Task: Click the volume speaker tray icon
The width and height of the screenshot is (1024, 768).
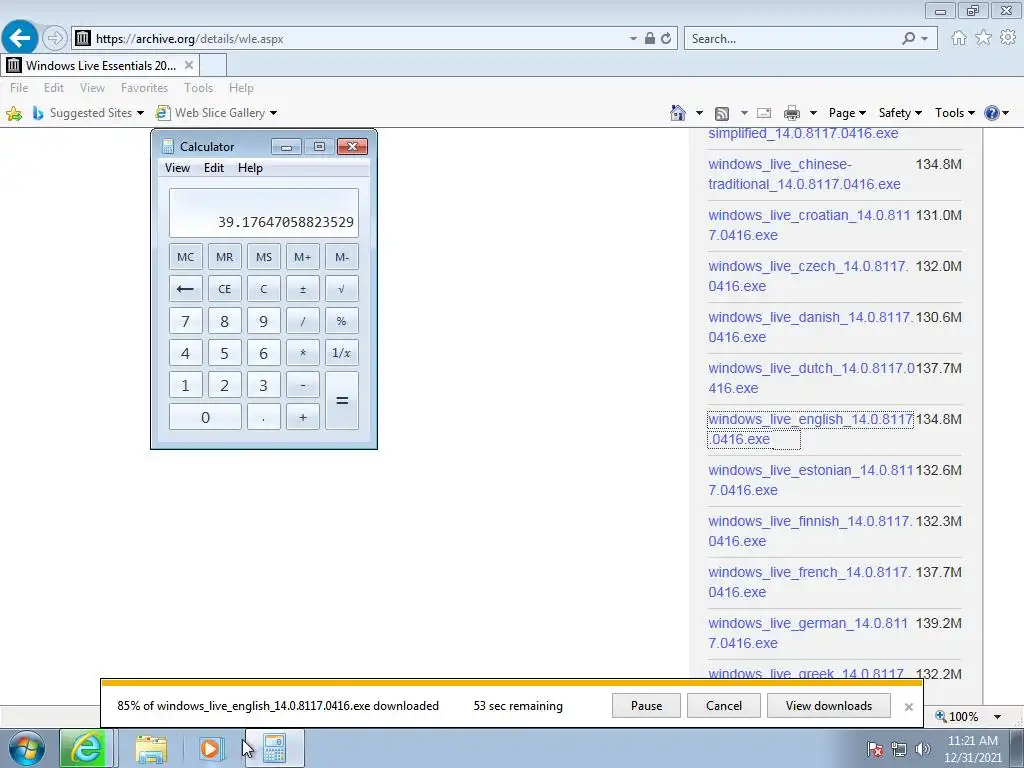Action: [x=923, y=749]
